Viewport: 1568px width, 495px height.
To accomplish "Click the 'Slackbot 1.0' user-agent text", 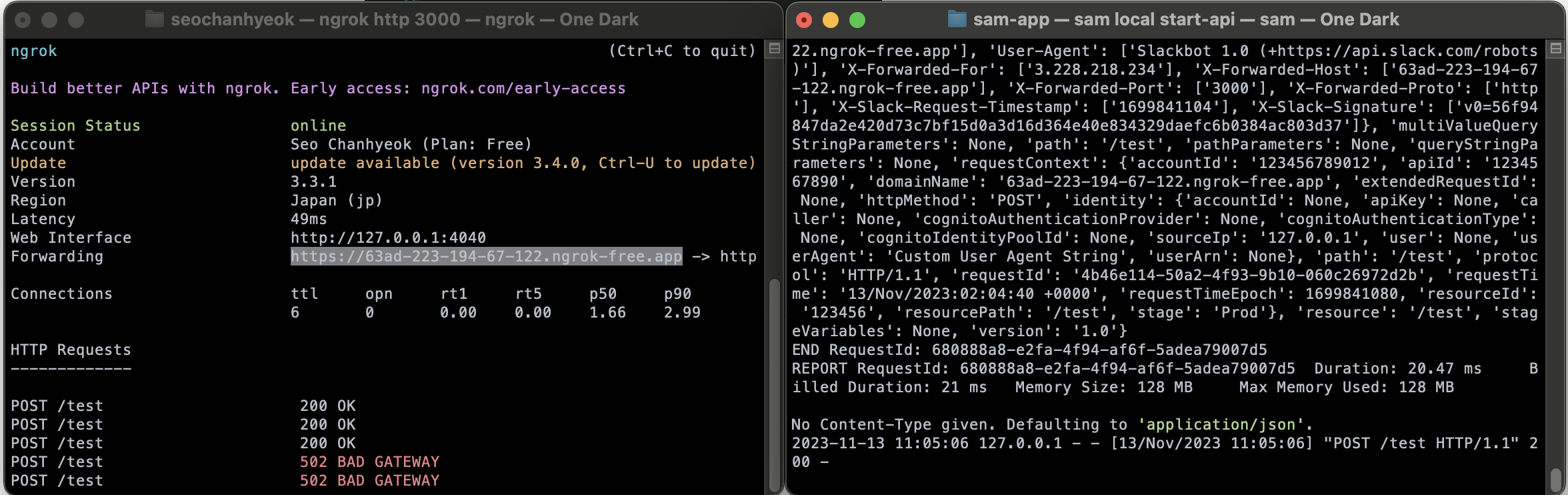I will 1193,51.
